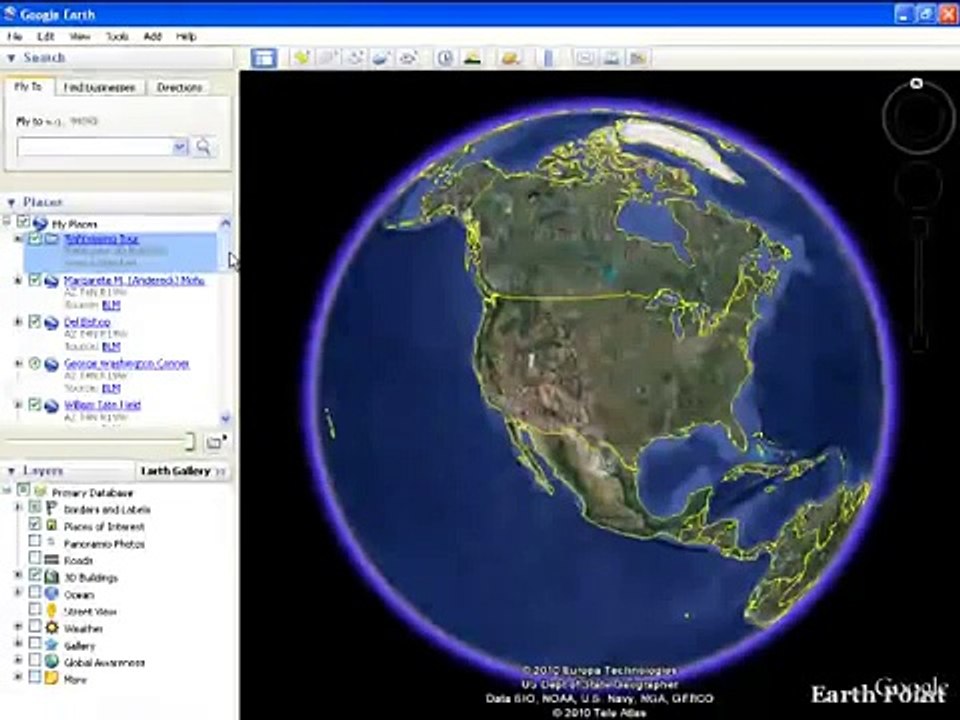The height and width of the screenshot is (720, 960).
Task: Collapse the Layers panel triangle
Action: pos(11,471)
